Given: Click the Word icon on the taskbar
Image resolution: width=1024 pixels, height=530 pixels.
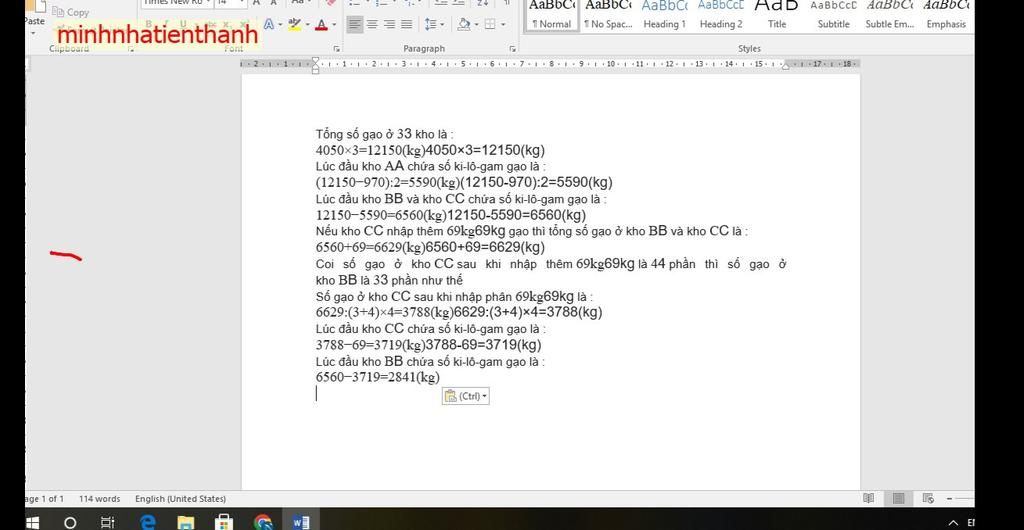Looking at the screenshot, I should tap(301, 522).
